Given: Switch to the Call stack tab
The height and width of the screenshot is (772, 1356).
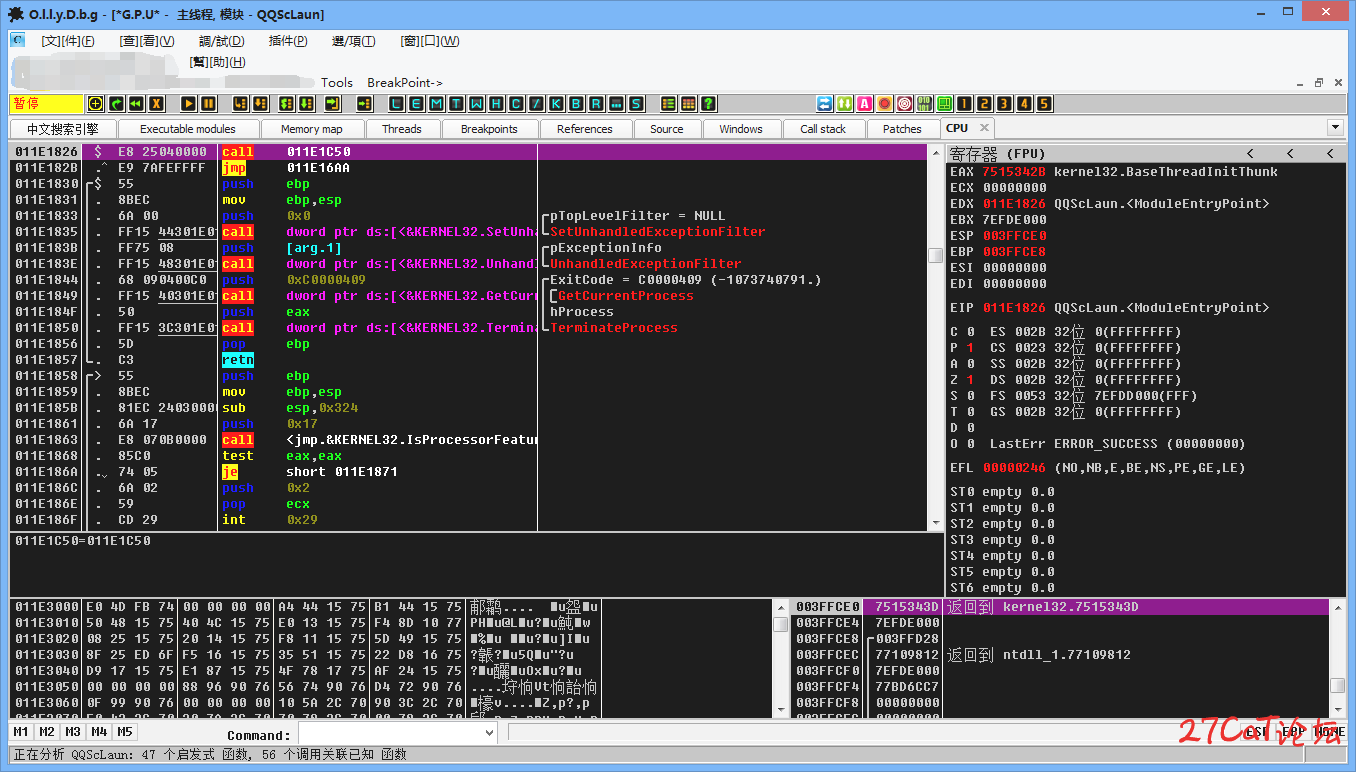Looking at the screenshot, I should (x=823, y=129).
